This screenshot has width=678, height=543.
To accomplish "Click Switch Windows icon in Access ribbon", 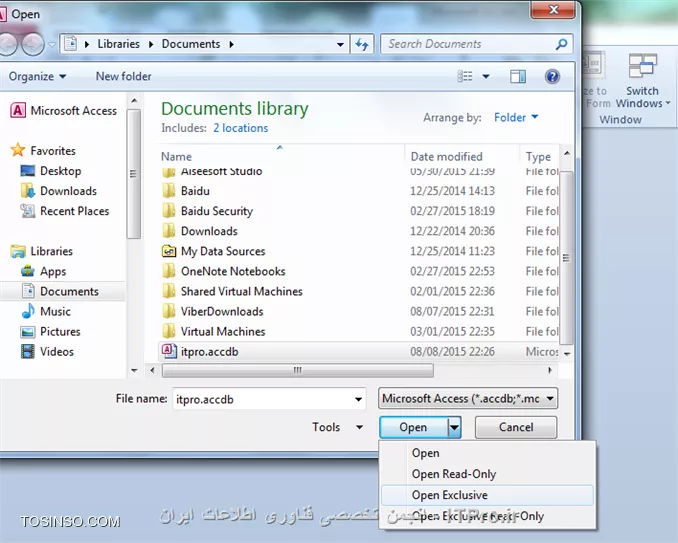I will [643, 66].
